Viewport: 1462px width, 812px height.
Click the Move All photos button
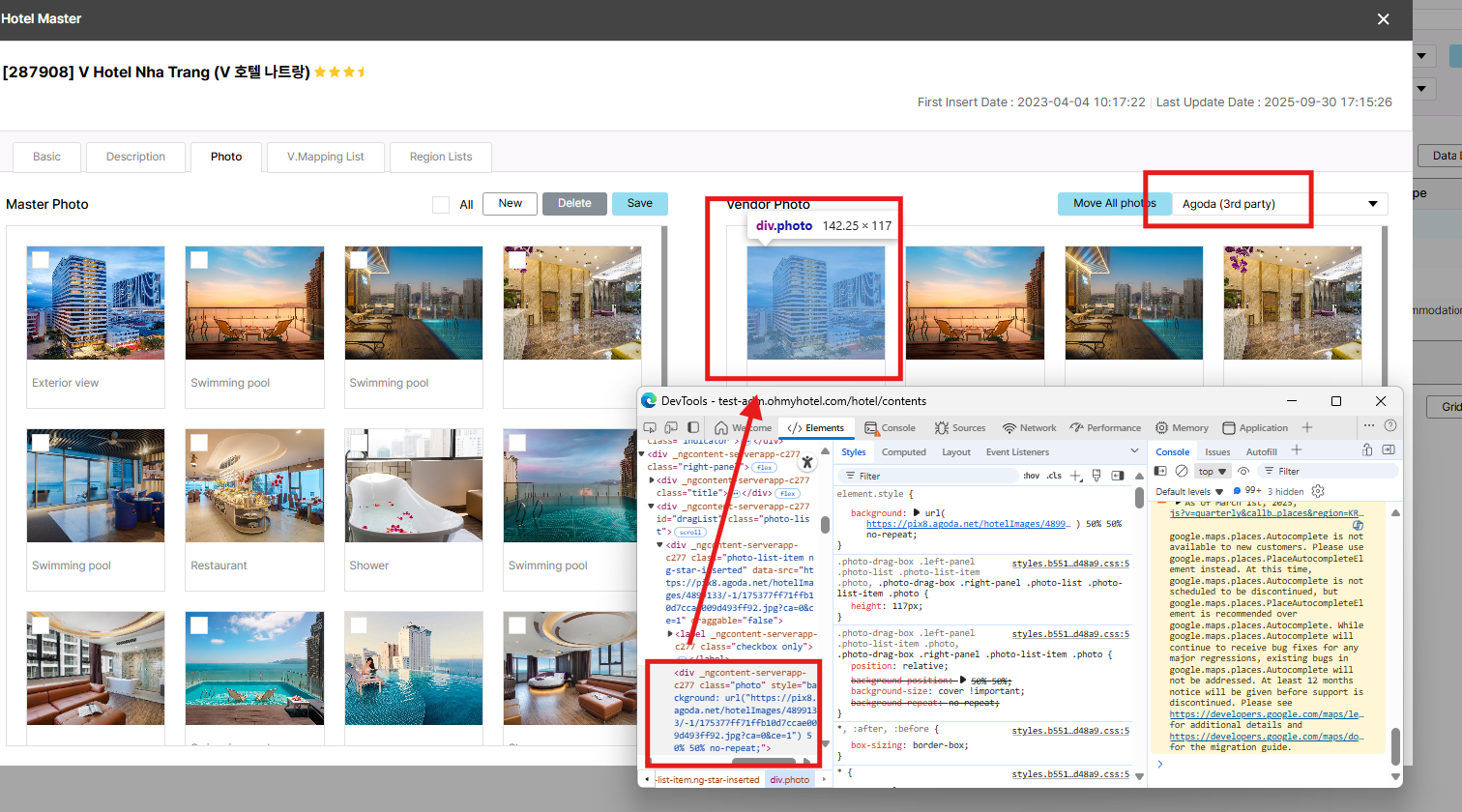(x=1115, y=203)
